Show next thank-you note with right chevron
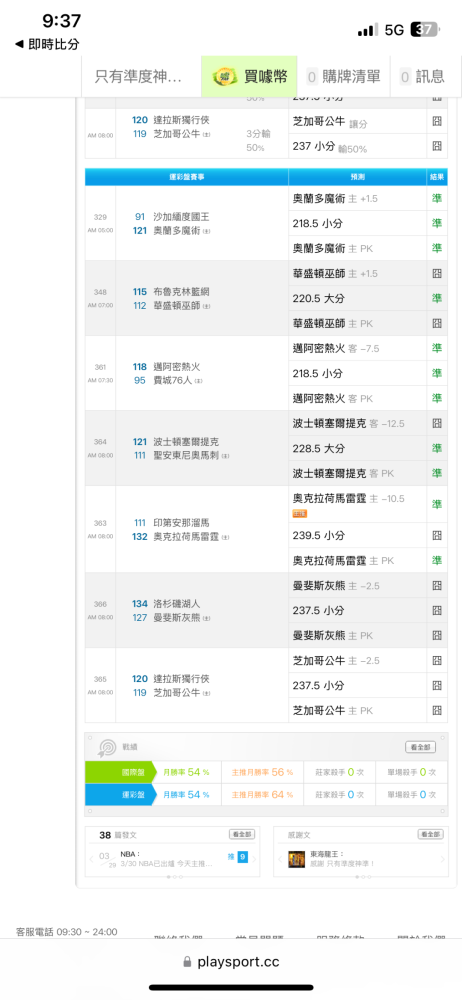Image resolution: width=462 pixels, height=1000 pixels. coord(443,859)
